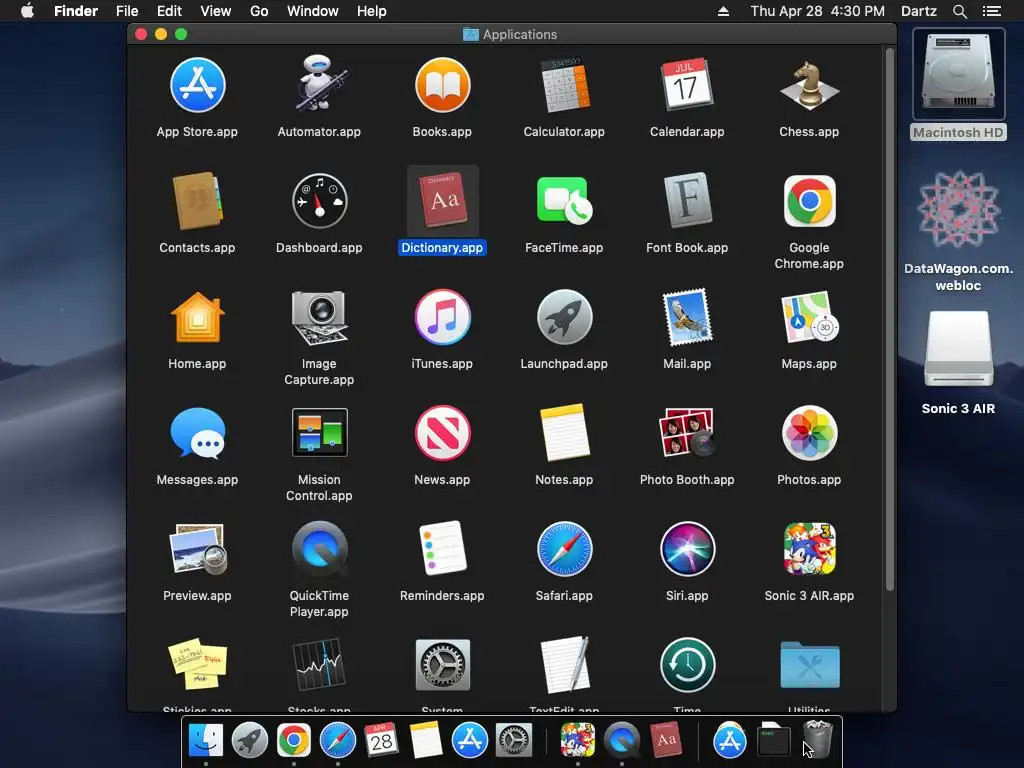Open System Preferences from the Dock
Screen dimensions: 1024x768
coord(514,740)
